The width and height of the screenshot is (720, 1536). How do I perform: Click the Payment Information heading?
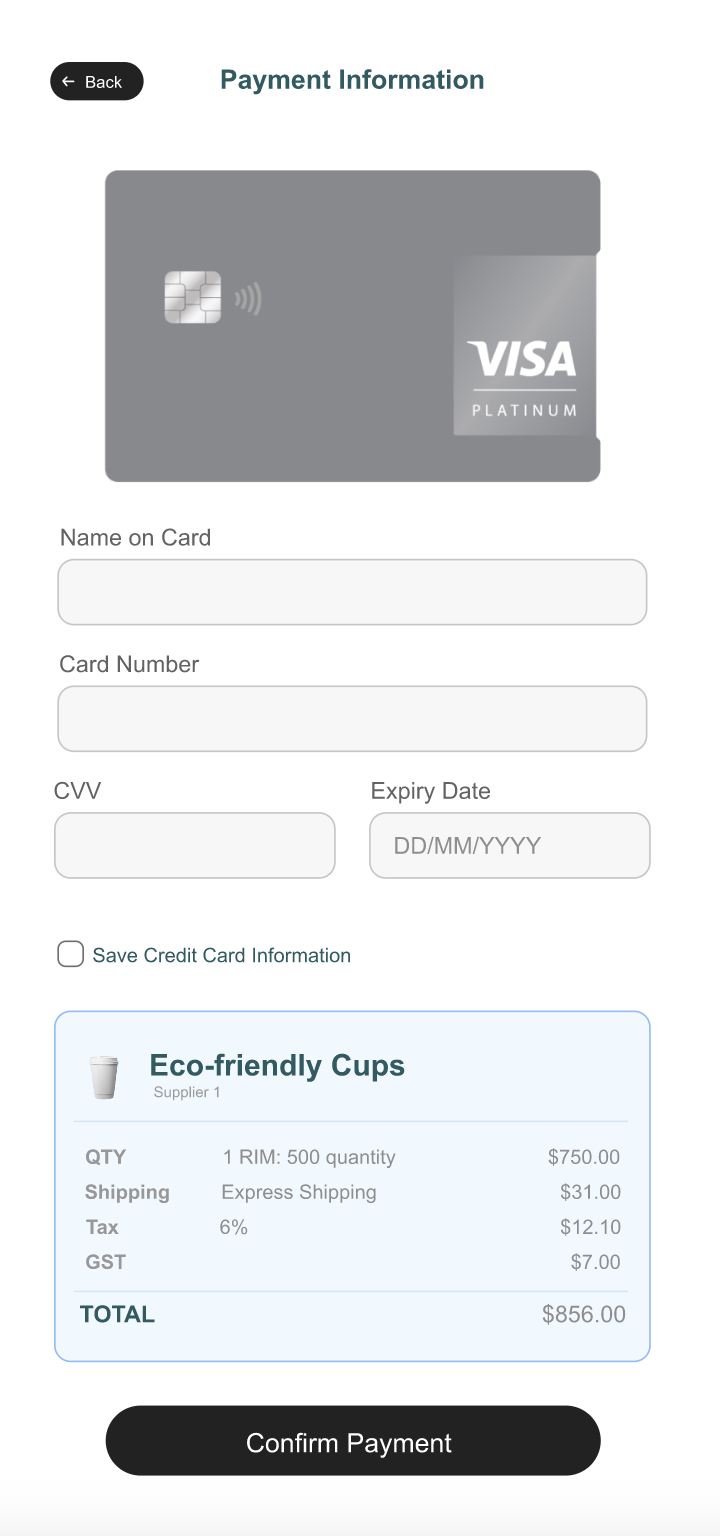352,80
